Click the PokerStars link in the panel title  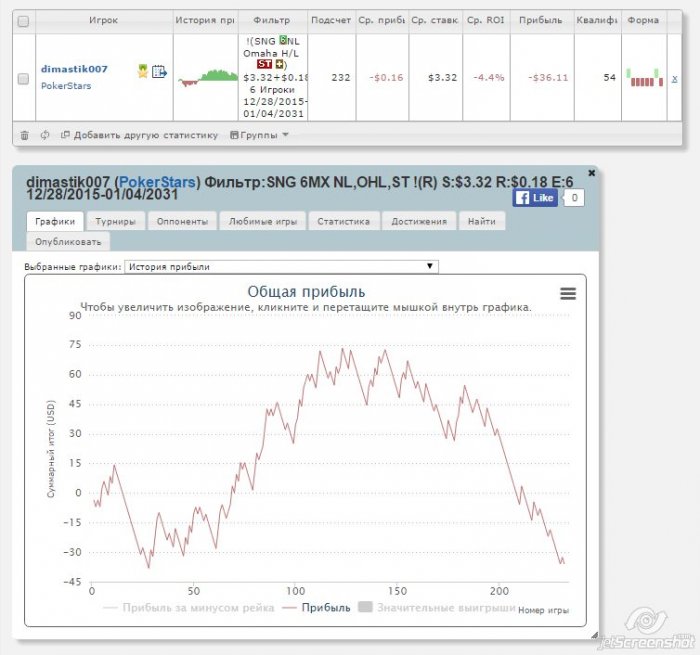pyautogui.click(x=157, y=182)
